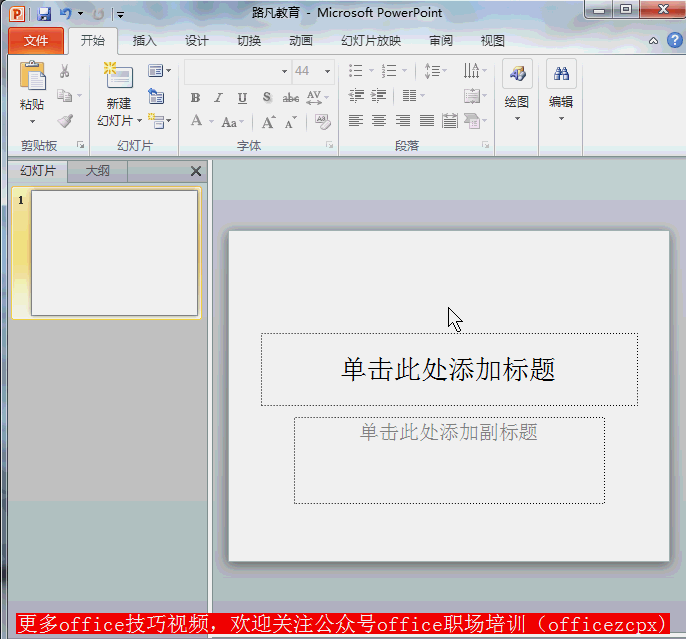686x639 pixels.
Task: Save the presentation with the floppy disk icon
Action: (44, 14)
